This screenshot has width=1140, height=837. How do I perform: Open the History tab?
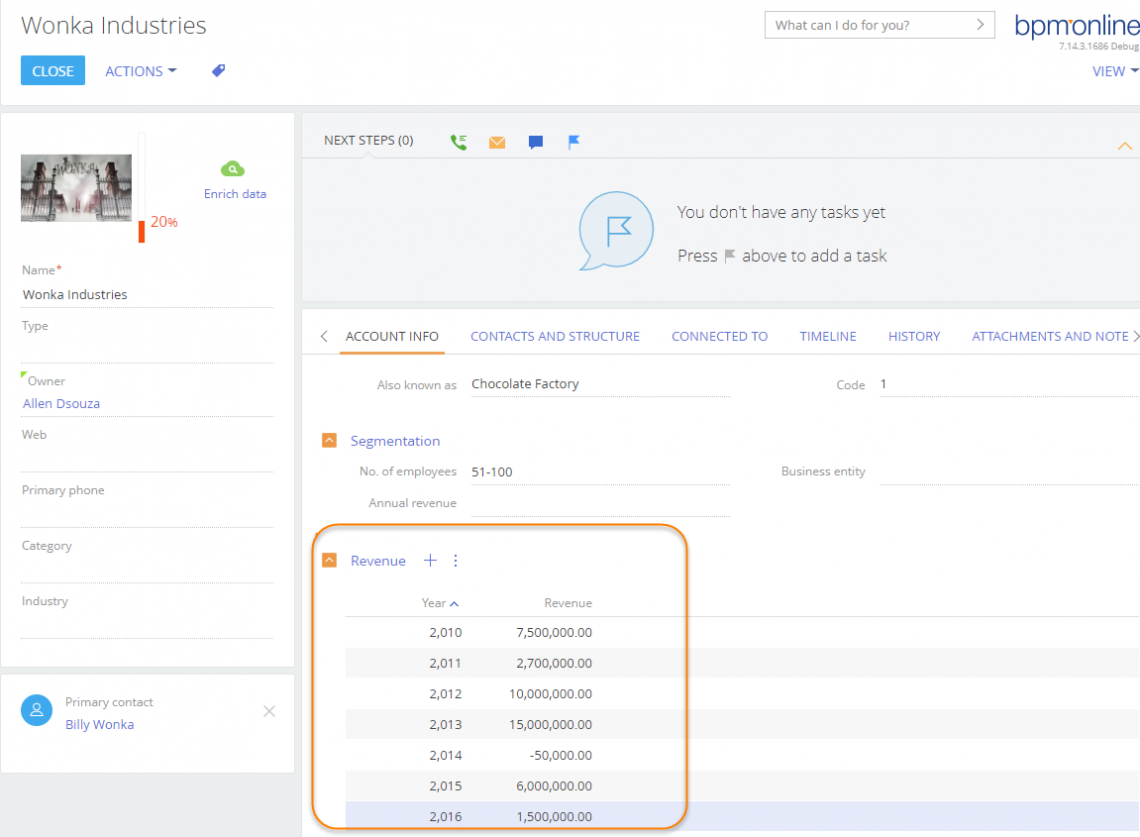tap(914, 337)
